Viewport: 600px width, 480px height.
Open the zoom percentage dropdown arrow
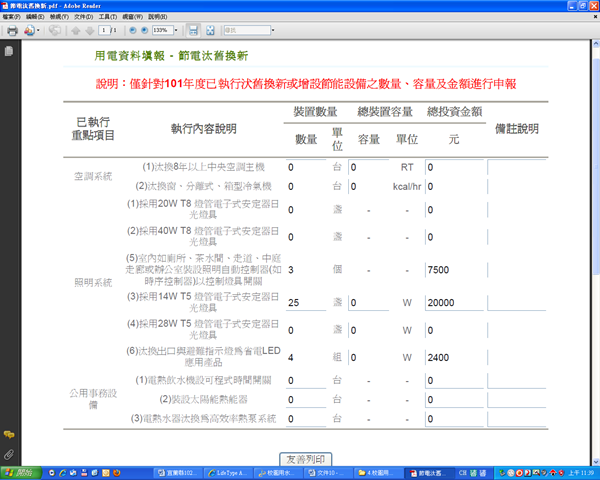(176, 30)
